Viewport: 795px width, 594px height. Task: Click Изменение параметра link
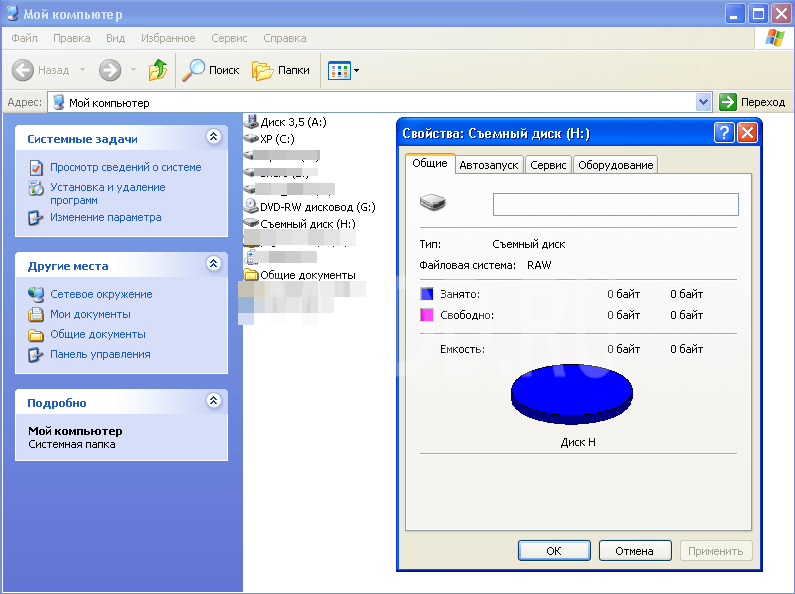coord(105,217)
